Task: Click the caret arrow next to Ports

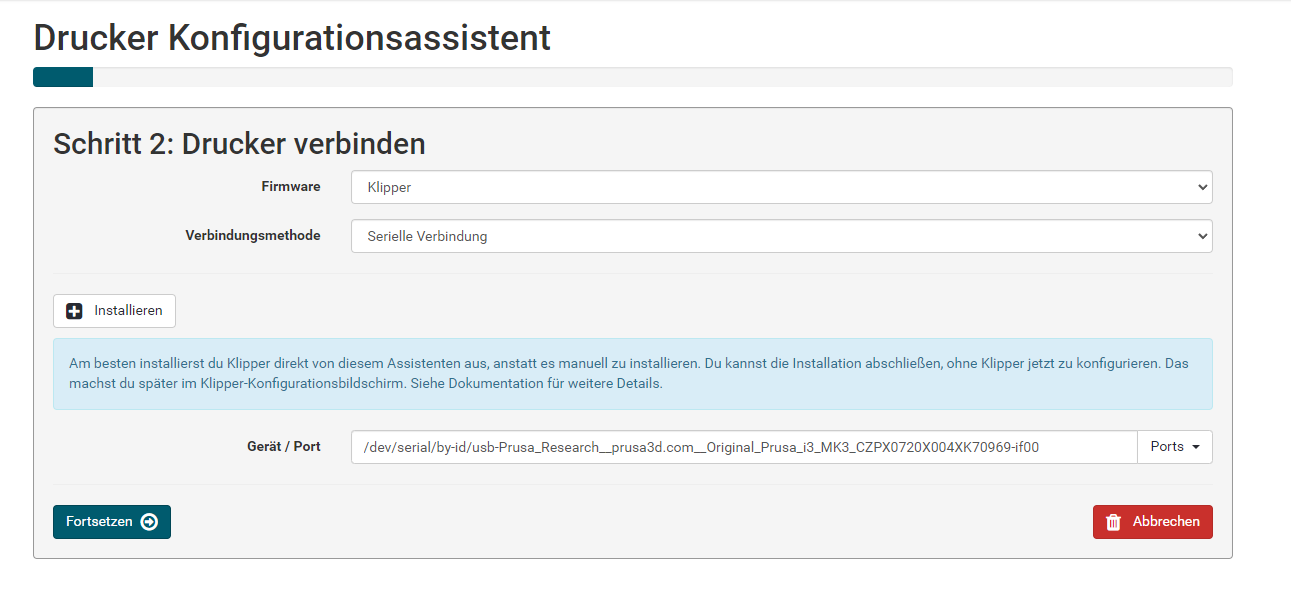Action: point(1196,447)
